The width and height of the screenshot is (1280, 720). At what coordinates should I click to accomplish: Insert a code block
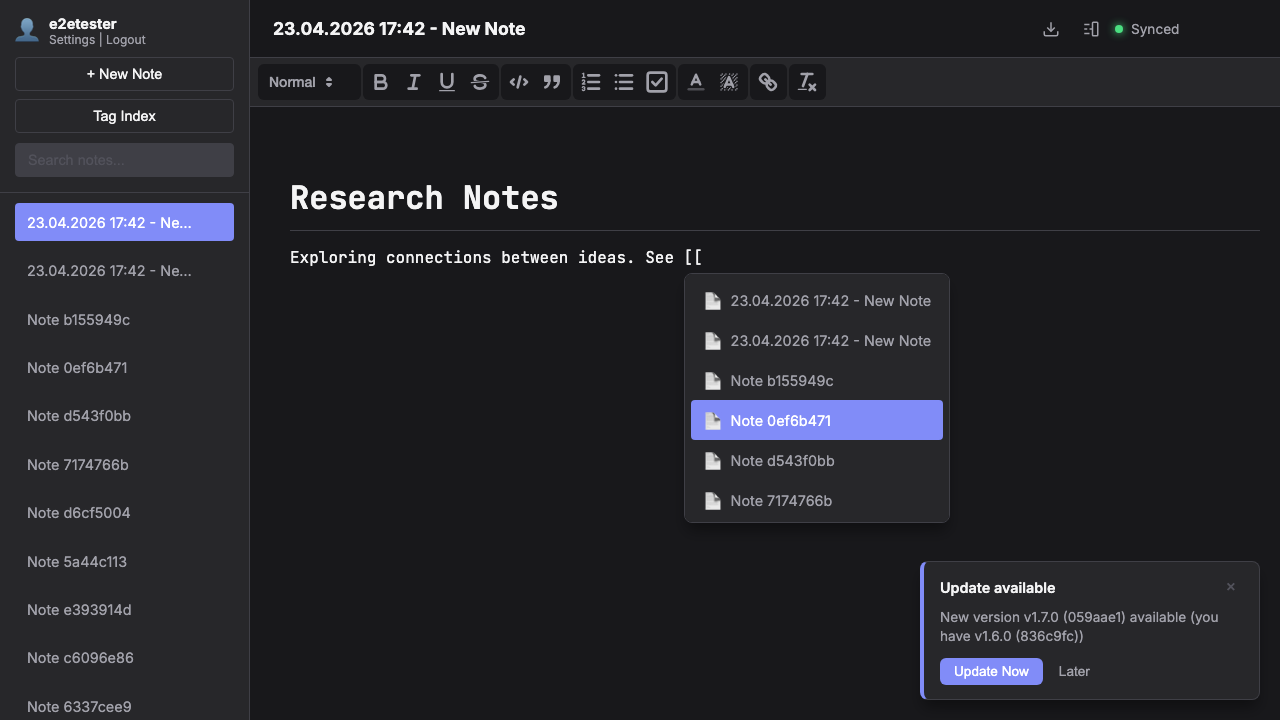coord(518,82)
